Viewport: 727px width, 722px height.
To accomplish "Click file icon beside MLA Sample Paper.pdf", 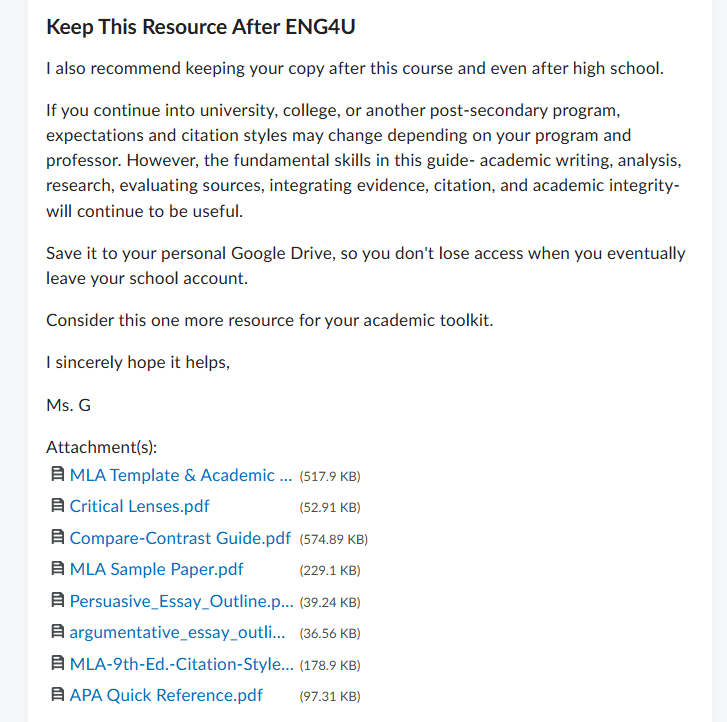I will point(57,569).
